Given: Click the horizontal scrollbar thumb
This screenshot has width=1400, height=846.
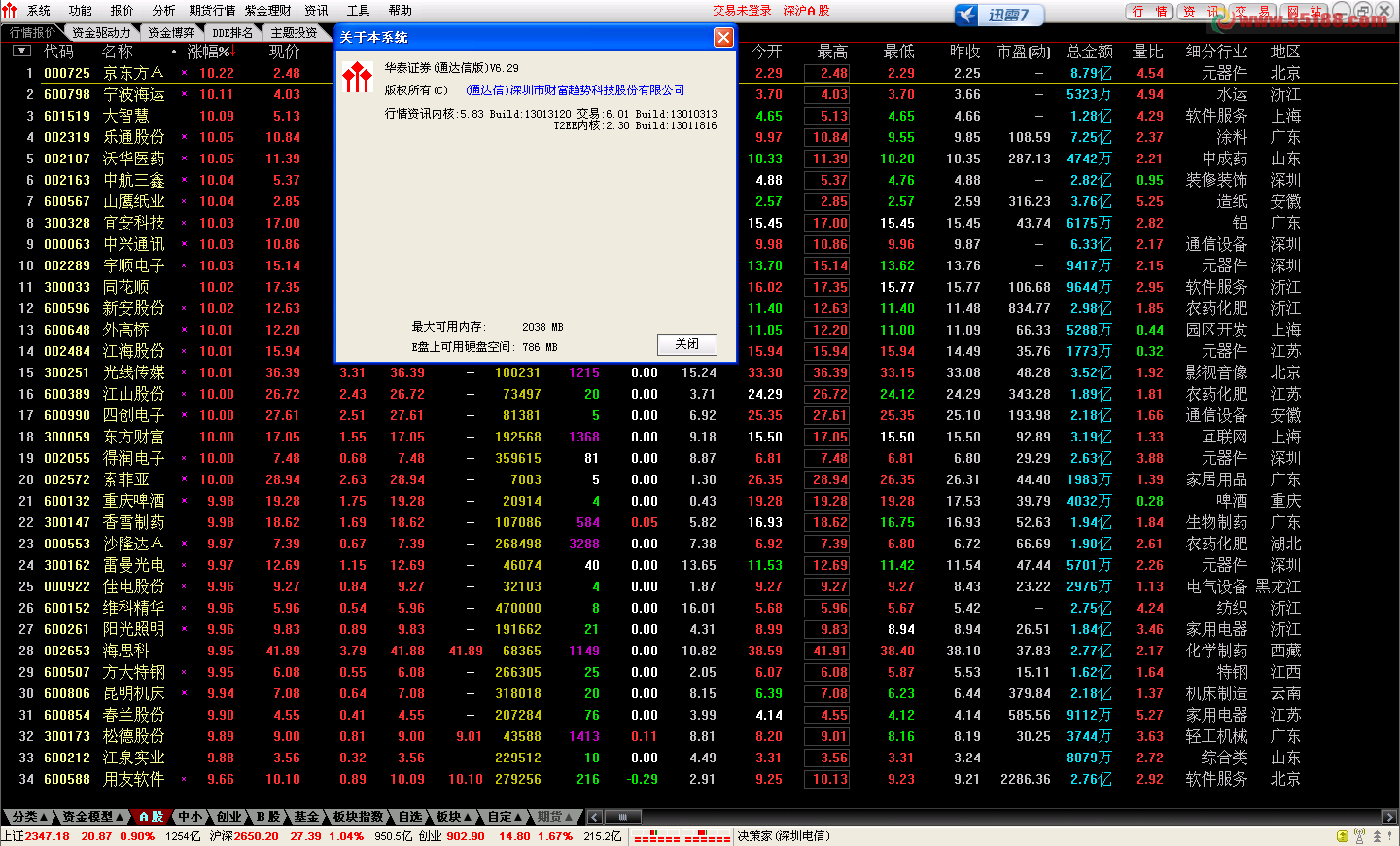Looking at the screenshot, I should pos(622,817).
